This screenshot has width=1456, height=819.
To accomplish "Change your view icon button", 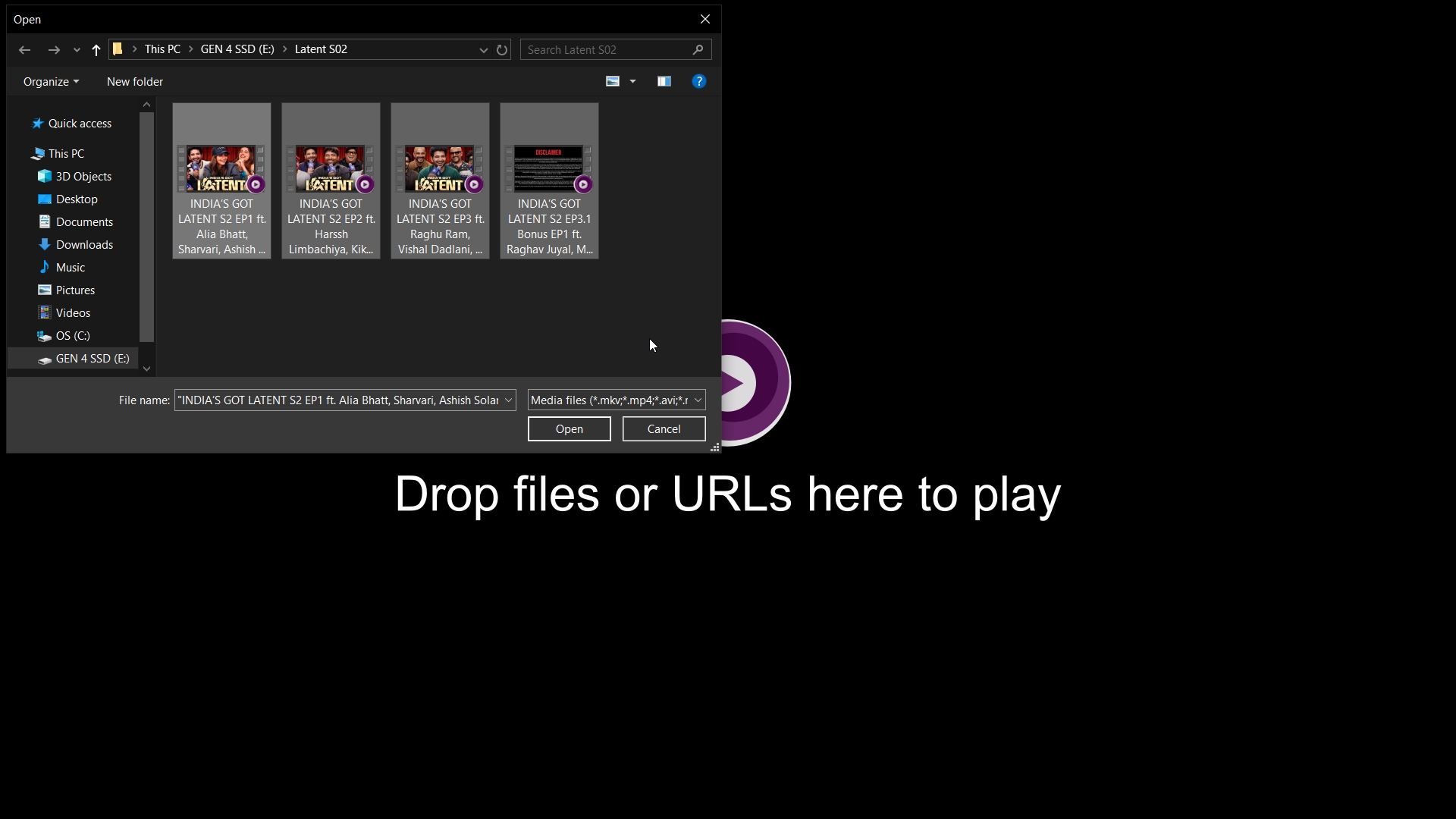I will (x=613, y=82).
